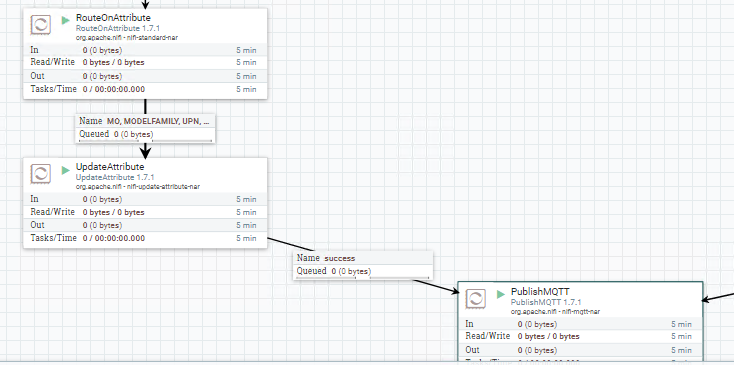Click Queued row of the MO, MODELFAMILY connection
734x365 pixels.
pyautogui.click(x=146, y=134)
